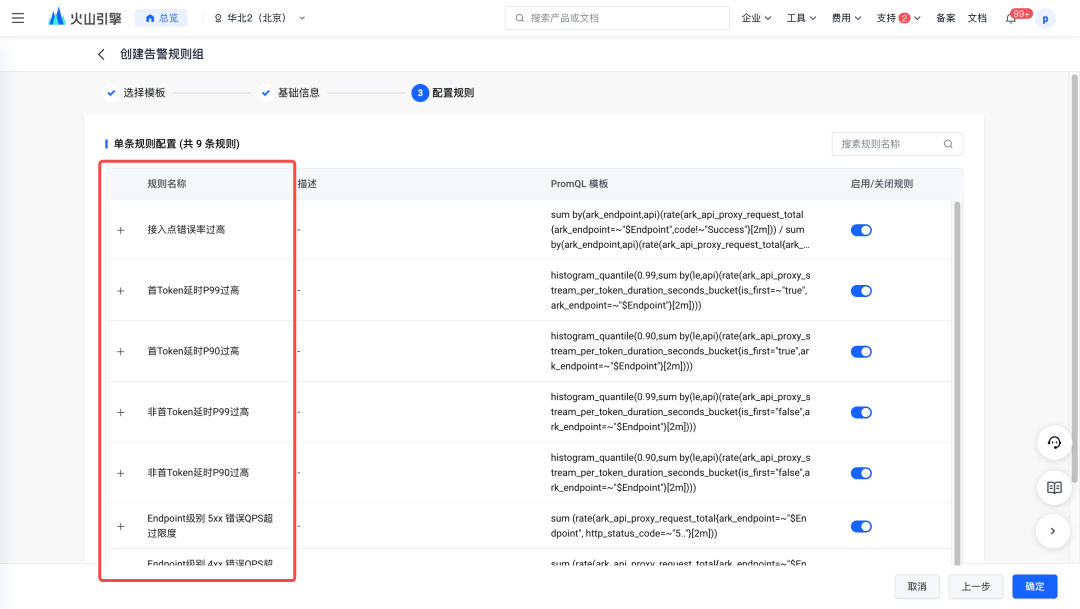Select the 接入点错误率过高 rule name
The width and height of the screenshot is (1080, 609).
186,229
